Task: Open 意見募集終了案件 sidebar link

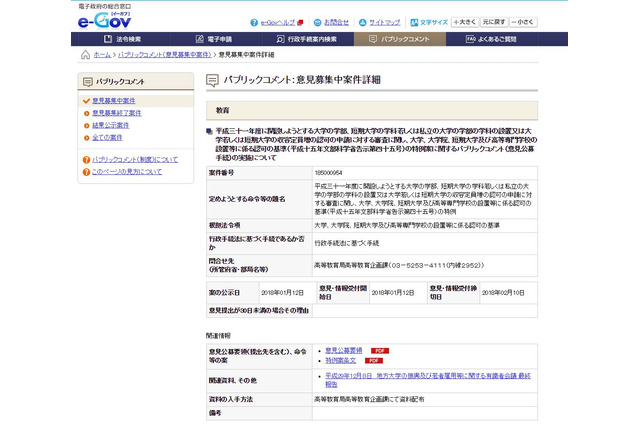Action: coord(117,113)
